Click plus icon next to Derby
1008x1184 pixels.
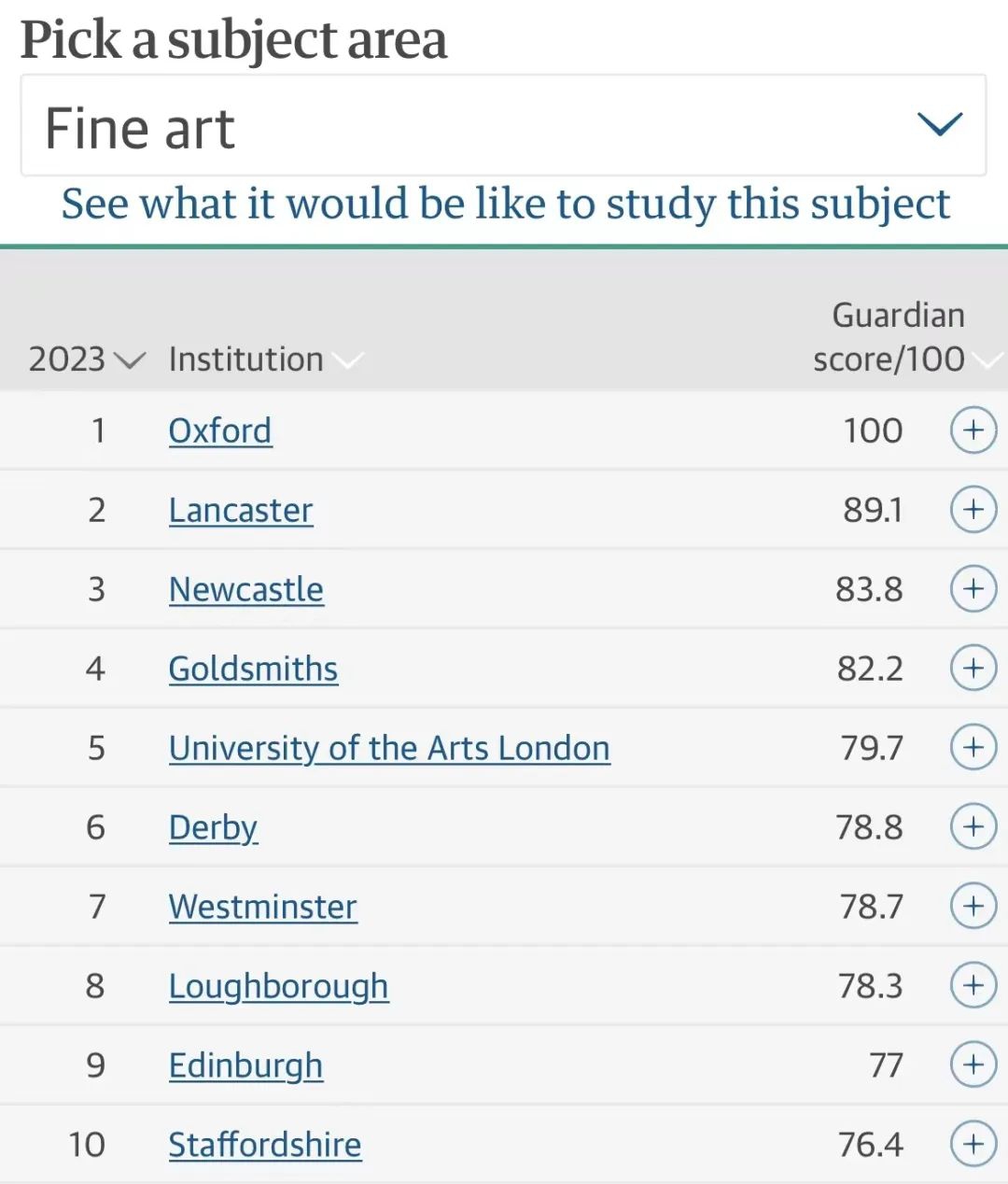[973, 827]
